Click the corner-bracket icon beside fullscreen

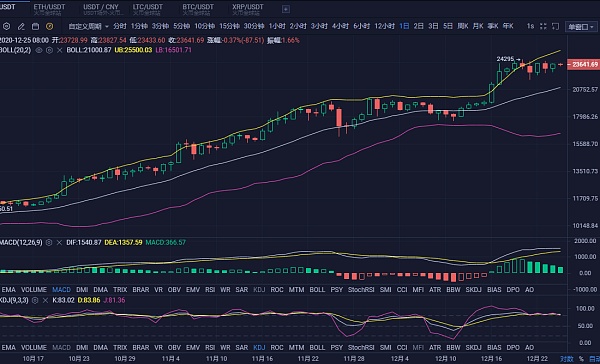point(556,26)
